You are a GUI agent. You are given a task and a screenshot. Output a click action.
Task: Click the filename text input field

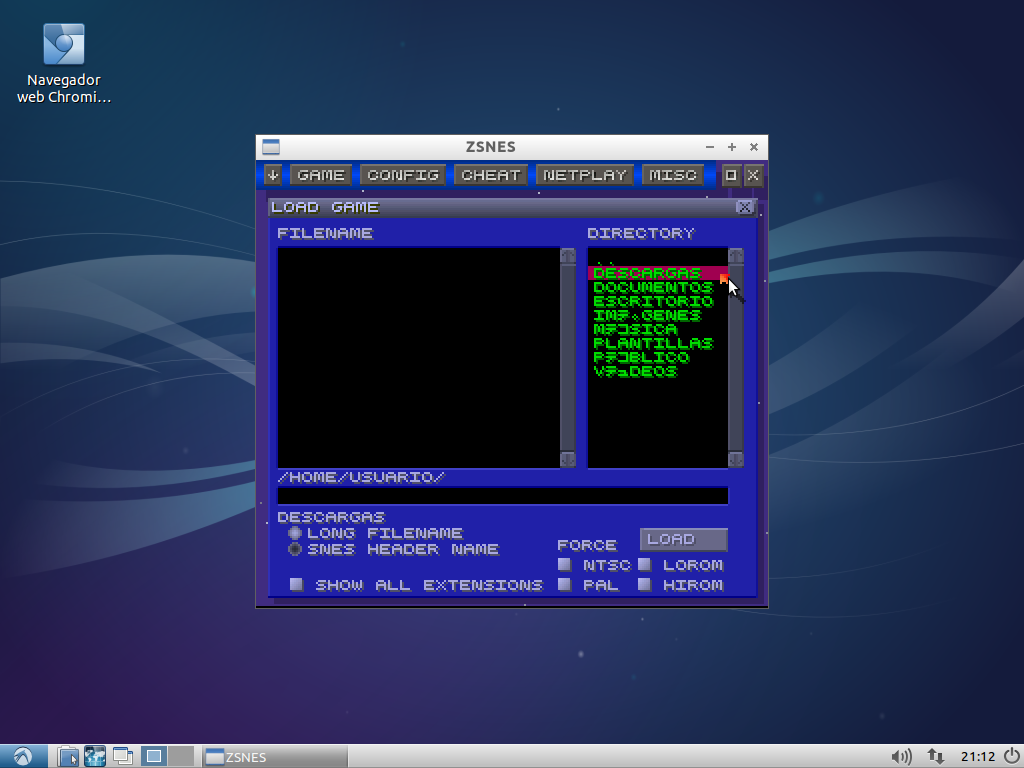(502, 496)
